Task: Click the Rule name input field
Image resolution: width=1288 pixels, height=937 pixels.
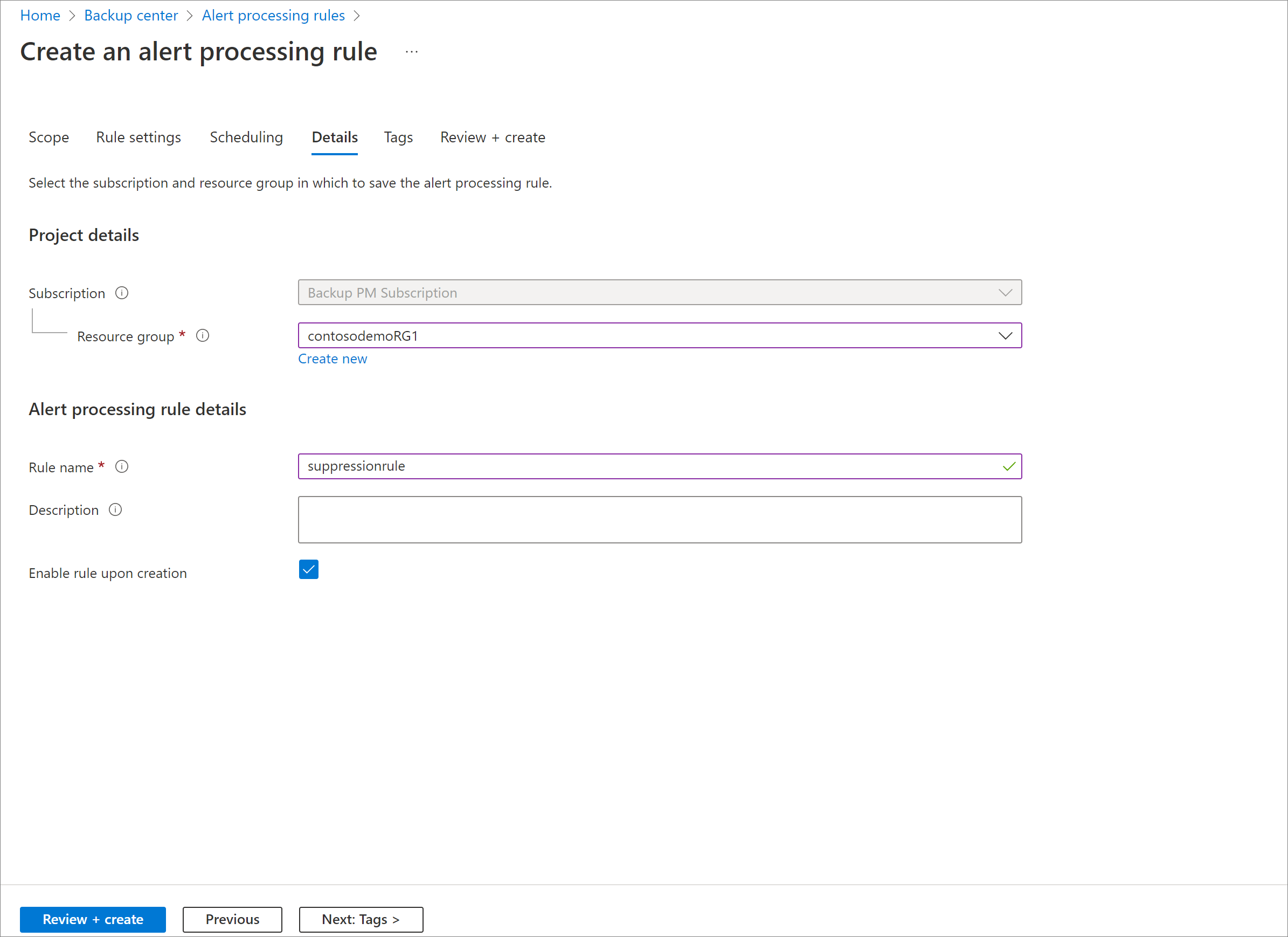Action: (659, 465)
